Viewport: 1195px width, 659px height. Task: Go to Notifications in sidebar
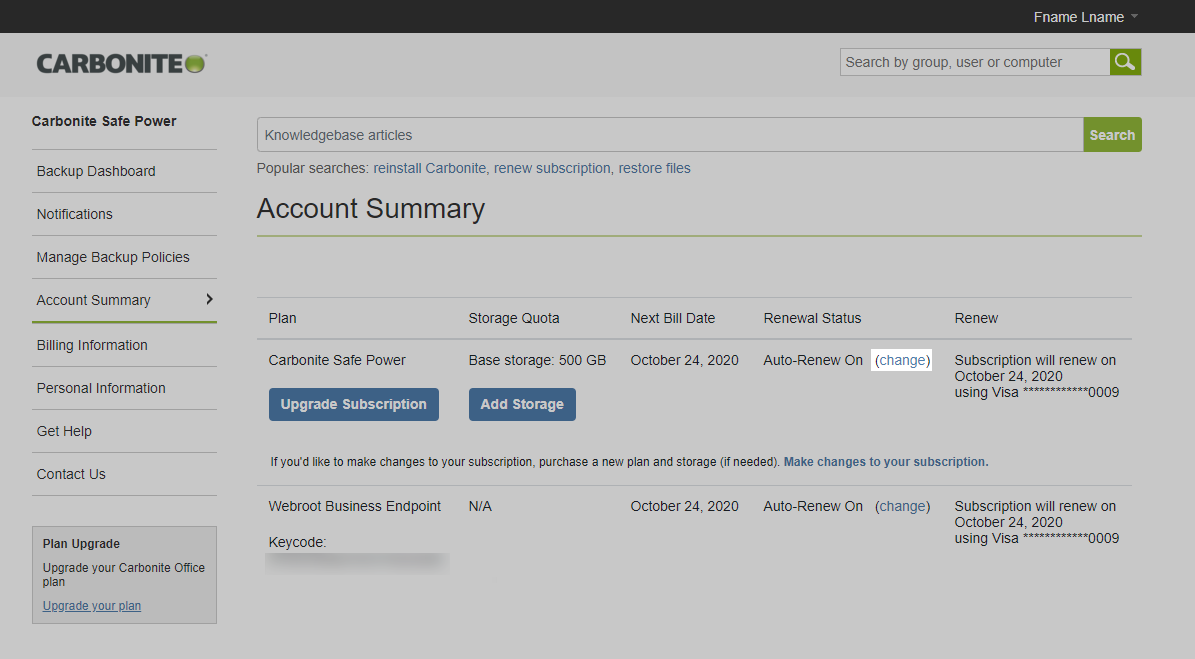[75, 214]
